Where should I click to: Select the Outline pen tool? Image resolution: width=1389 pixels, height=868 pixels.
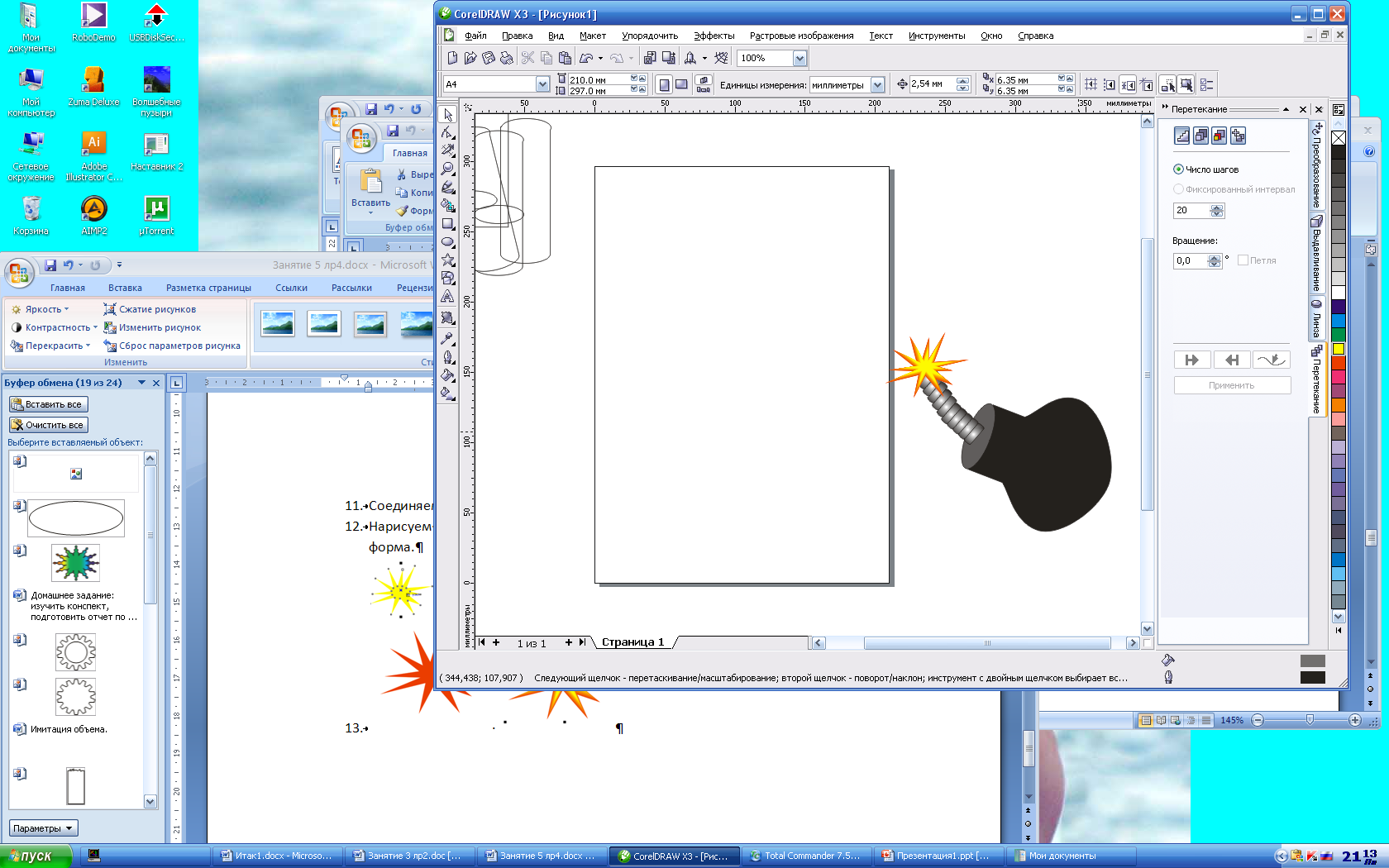[x=448, y=357]
